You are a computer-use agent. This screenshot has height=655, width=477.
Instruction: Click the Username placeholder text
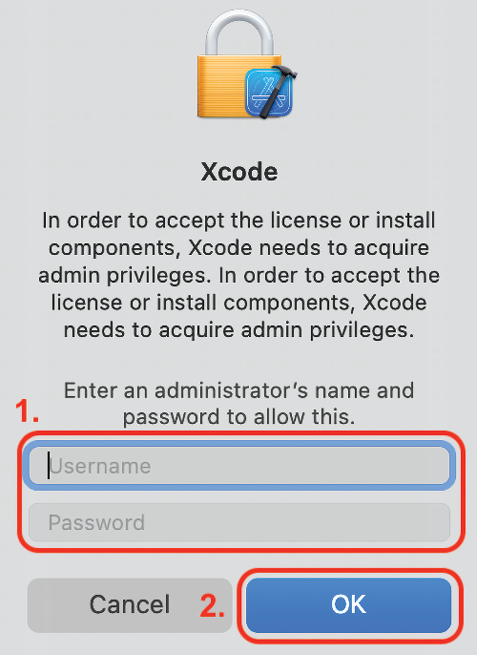(x=99, y=466)
